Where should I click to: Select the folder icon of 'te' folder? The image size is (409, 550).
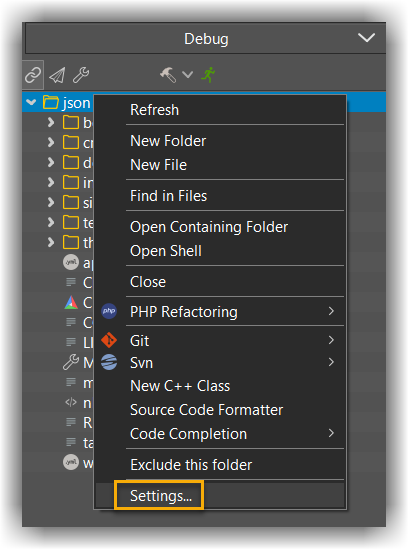[71, 222]
